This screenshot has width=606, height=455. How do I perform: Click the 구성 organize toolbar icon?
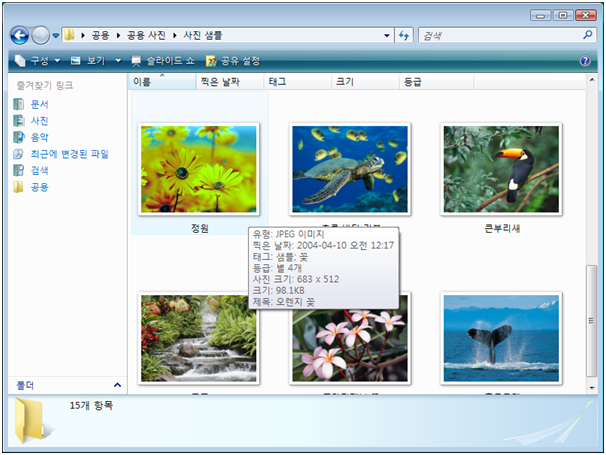pos(20,61)
